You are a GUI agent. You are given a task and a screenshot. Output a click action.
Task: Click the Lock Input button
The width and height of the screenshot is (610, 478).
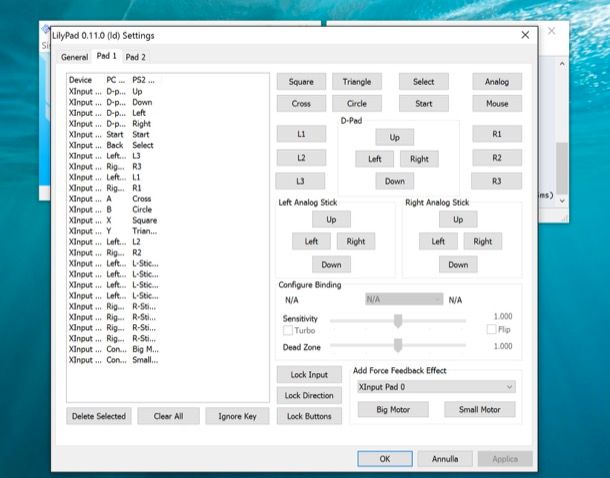coord(309,375)
